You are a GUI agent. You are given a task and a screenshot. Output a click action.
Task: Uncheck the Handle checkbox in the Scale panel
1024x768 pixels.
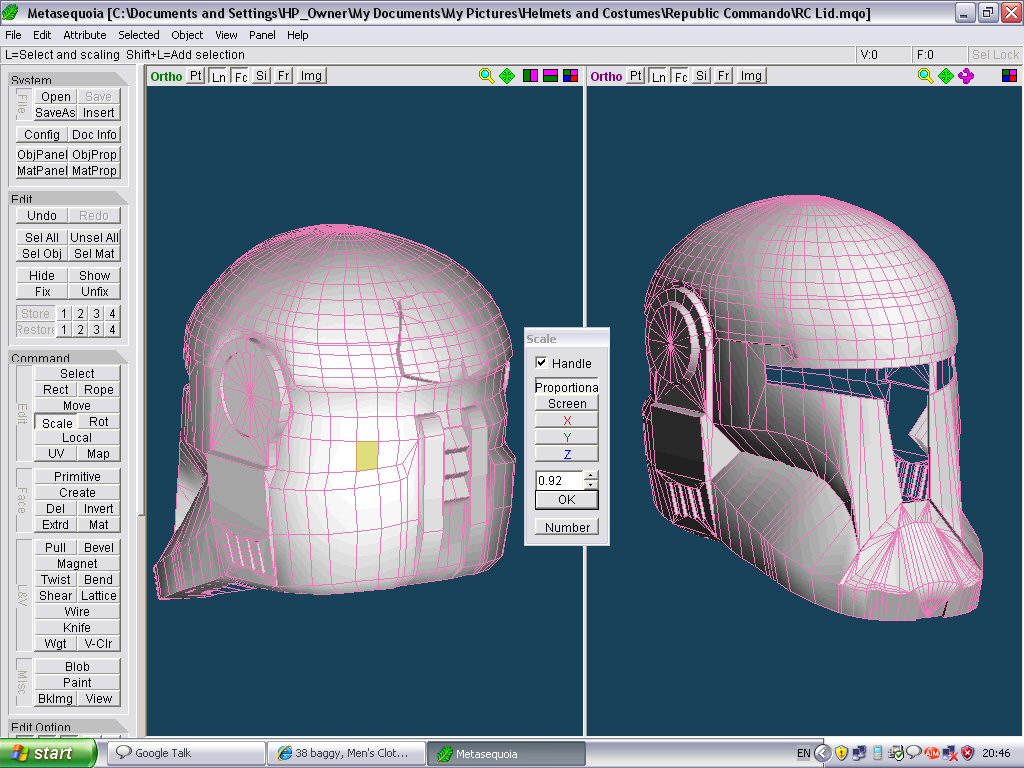tap(541, 362)
